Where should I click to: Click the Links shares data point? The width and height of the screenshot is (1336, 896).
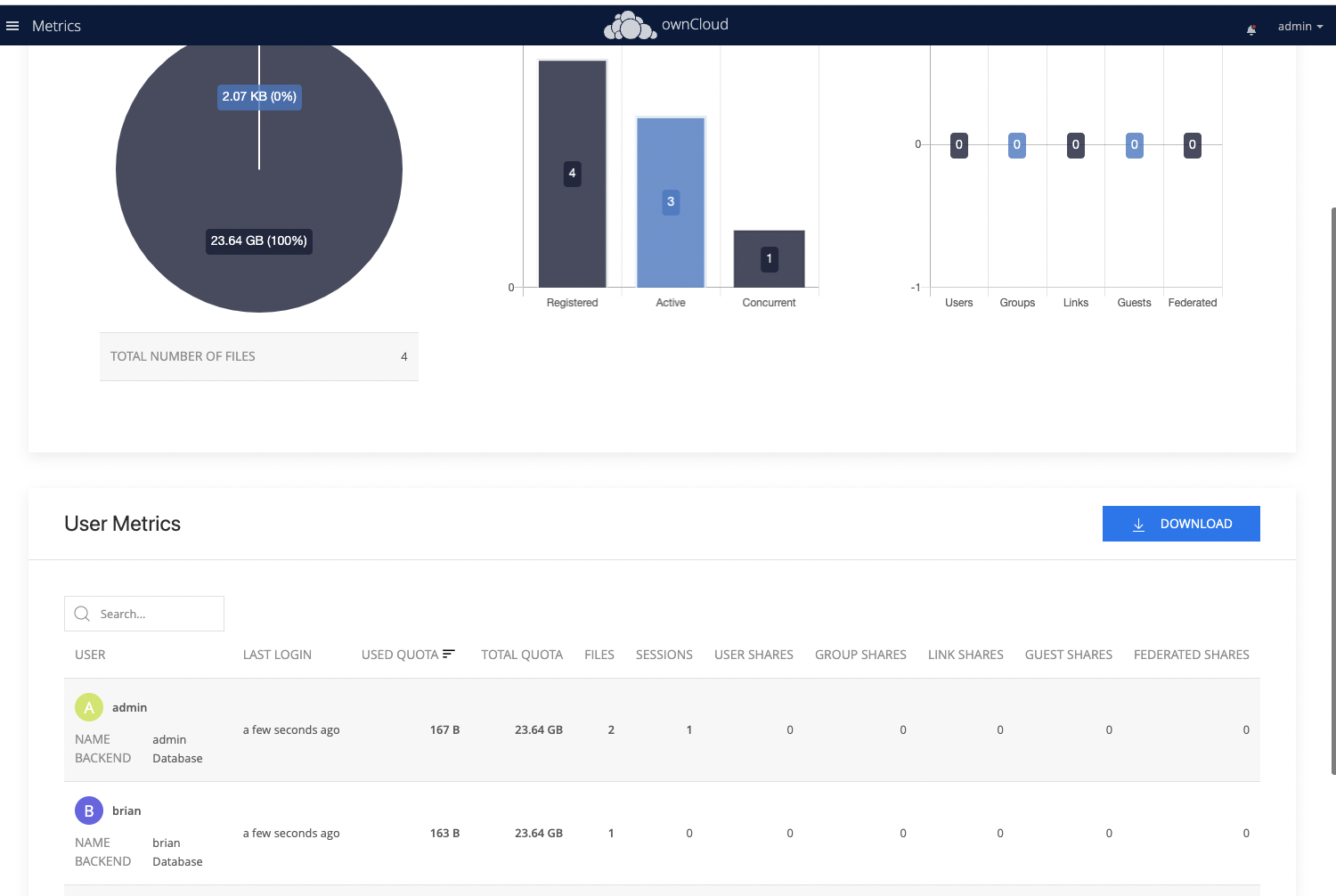(1076, 144)
